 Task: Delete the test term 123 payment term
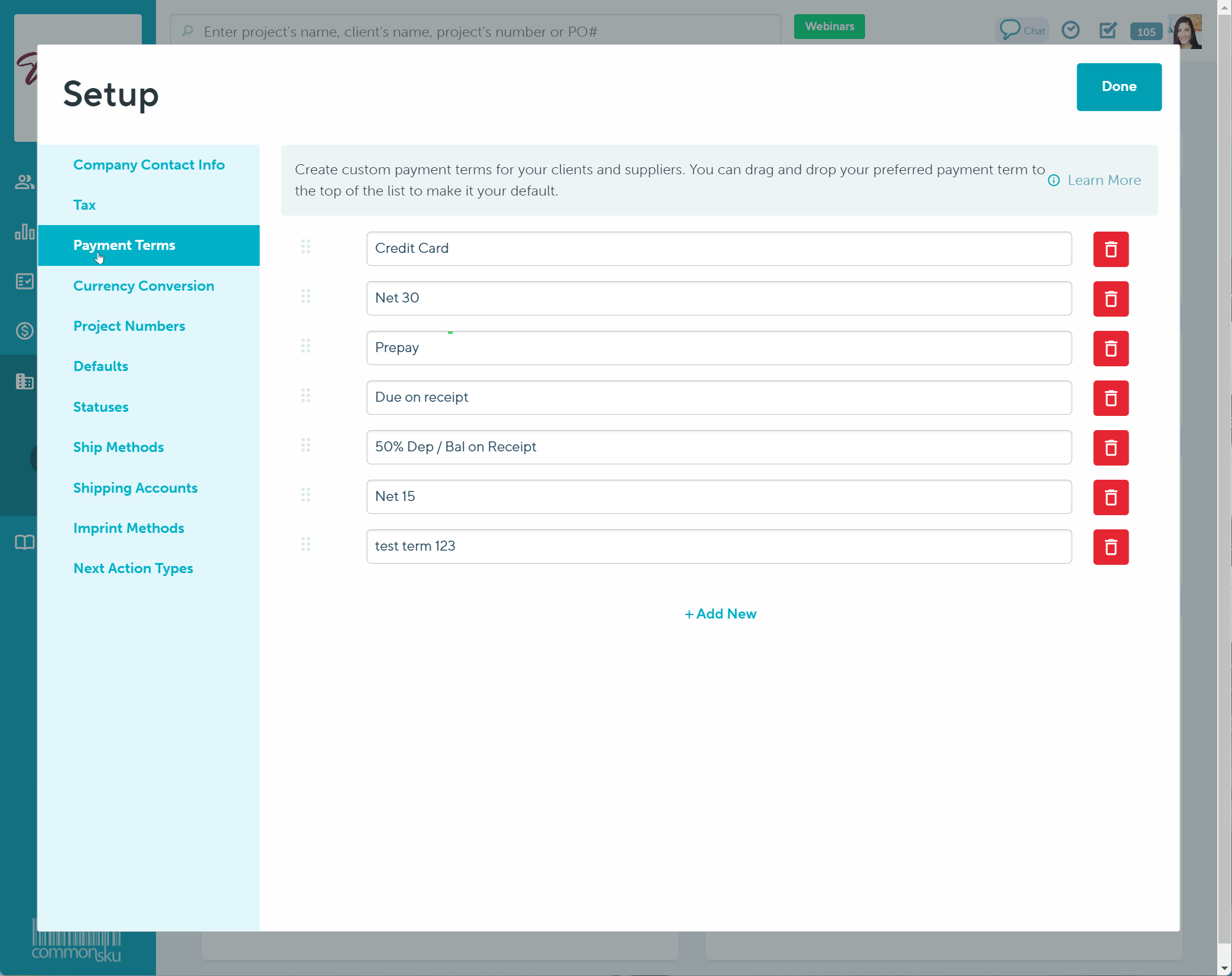(1110, 546)
